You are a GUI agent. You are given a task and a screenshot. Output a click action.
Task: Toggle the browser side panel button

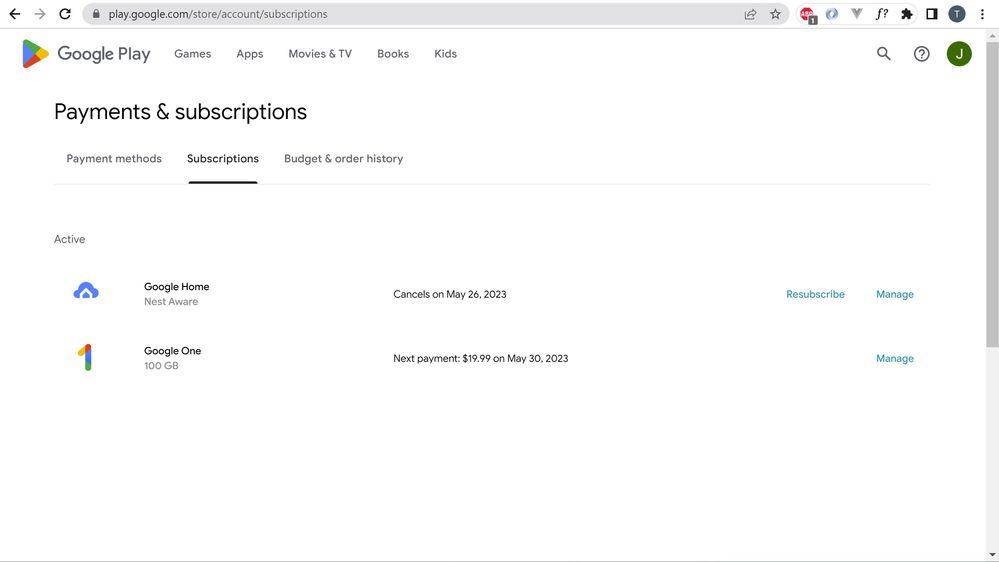[x=931, y=14]
